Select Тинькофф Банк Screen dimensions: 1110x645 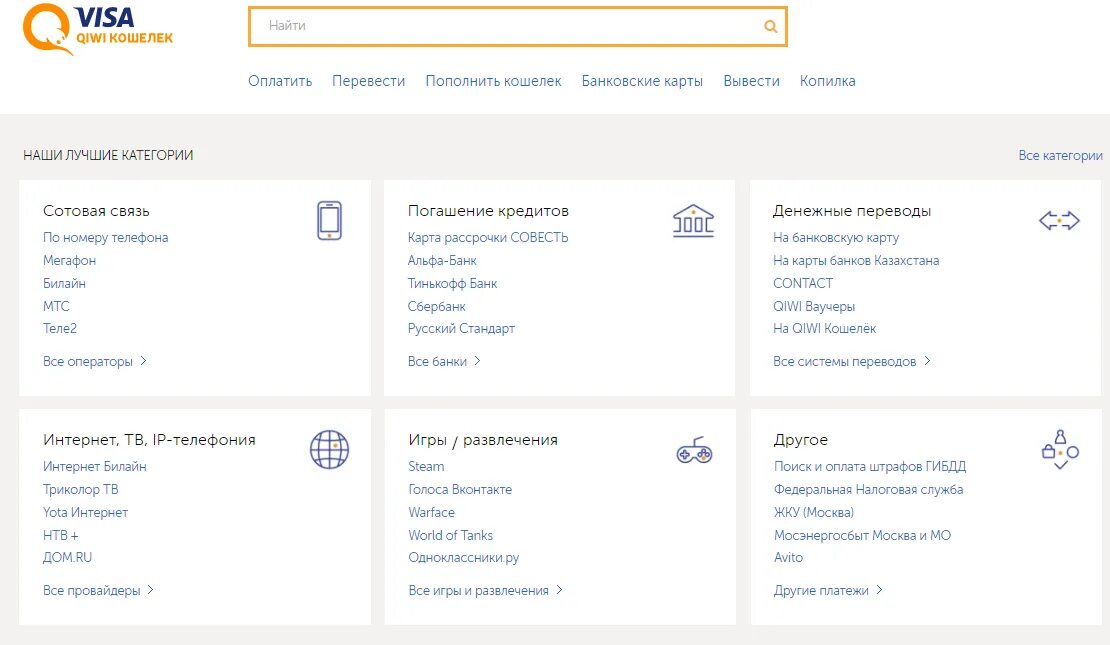(x=452, y=283)
